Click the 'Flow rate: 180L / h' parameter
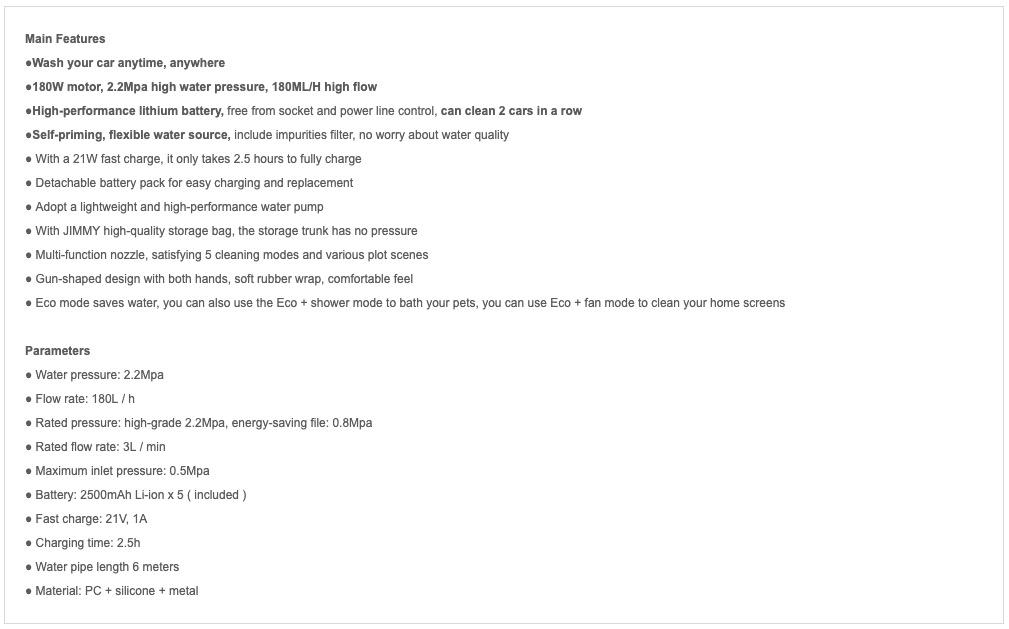This screenshot has width=1009, height=629. tap(85, 399)
